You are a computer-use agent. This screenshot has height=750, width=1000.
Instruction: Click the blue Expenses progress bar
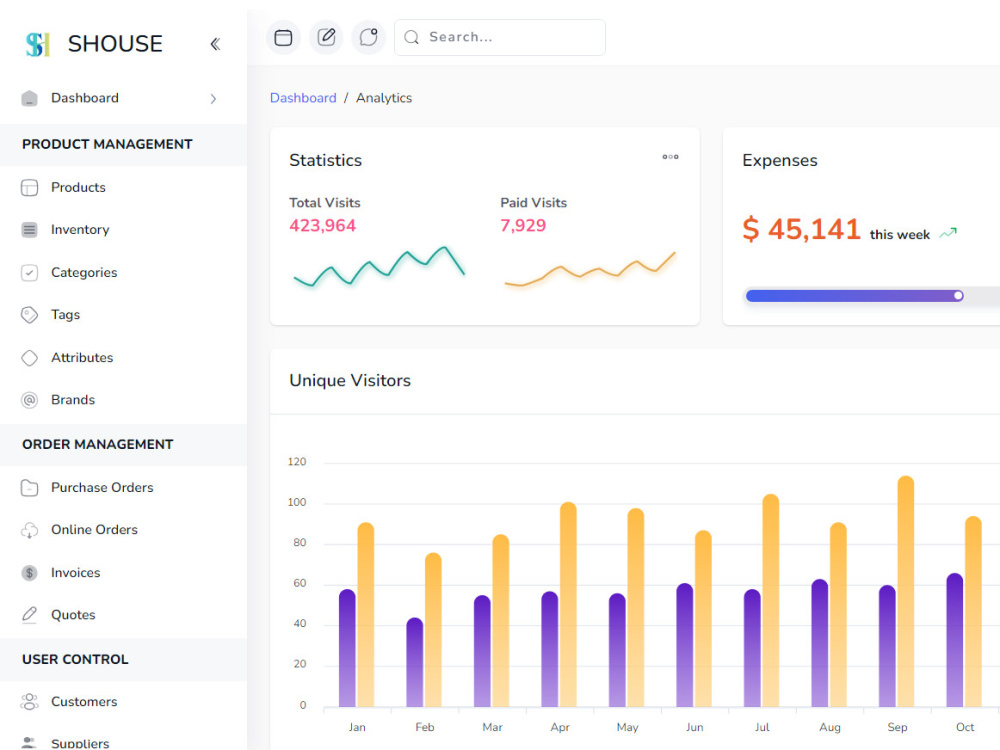[854, 296]
